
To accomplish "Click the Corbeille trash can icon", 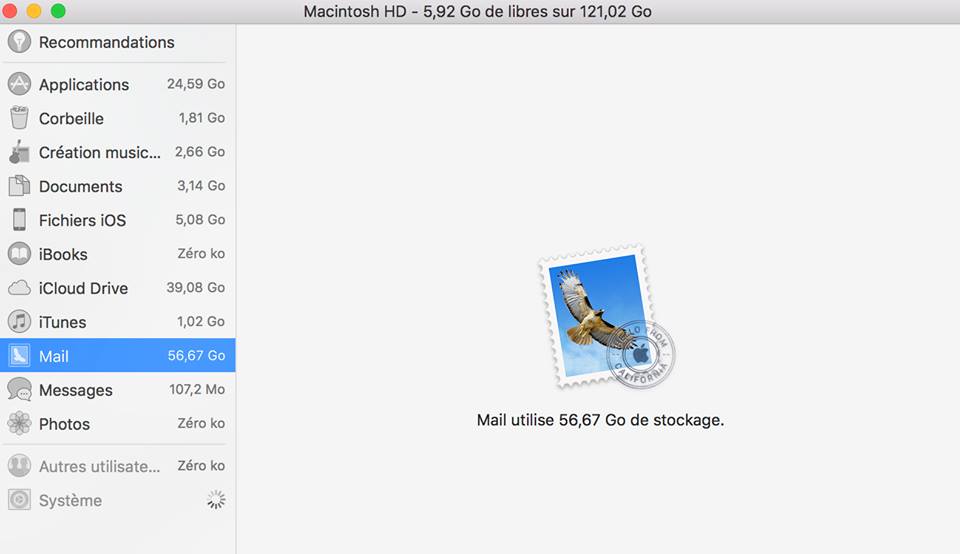I will (19, 118).
